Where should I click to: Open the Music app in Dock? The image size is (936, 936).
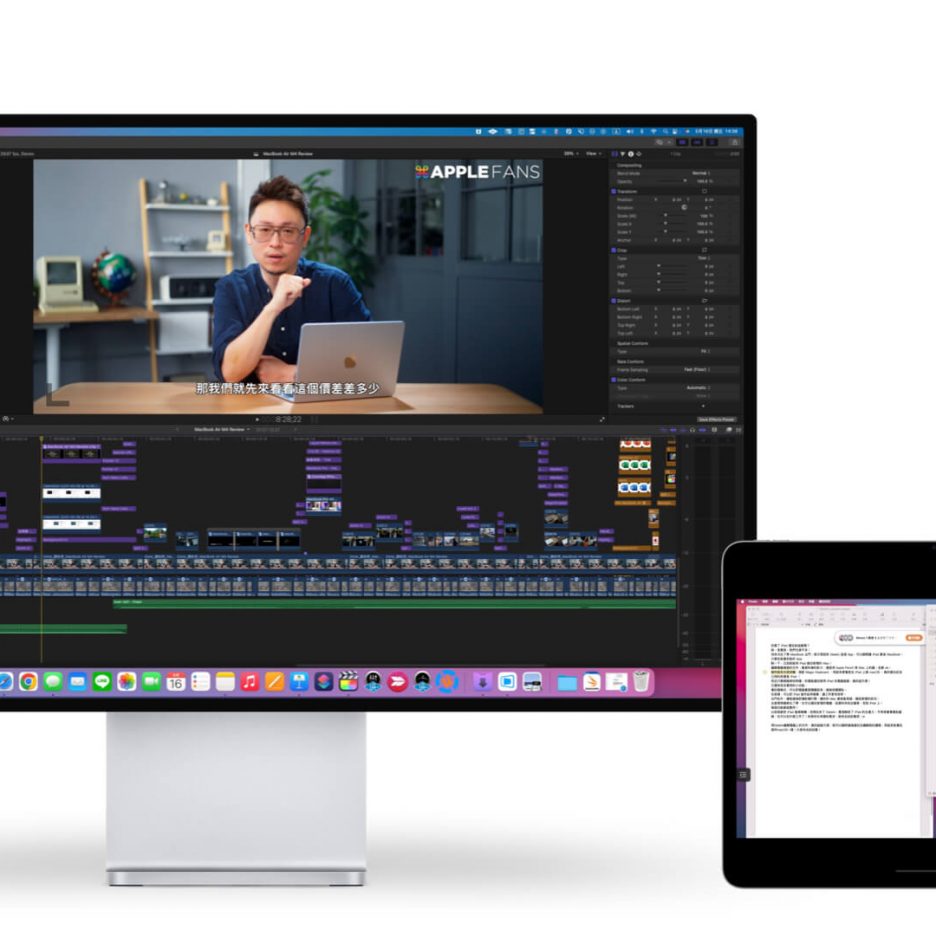click(250, 682)
